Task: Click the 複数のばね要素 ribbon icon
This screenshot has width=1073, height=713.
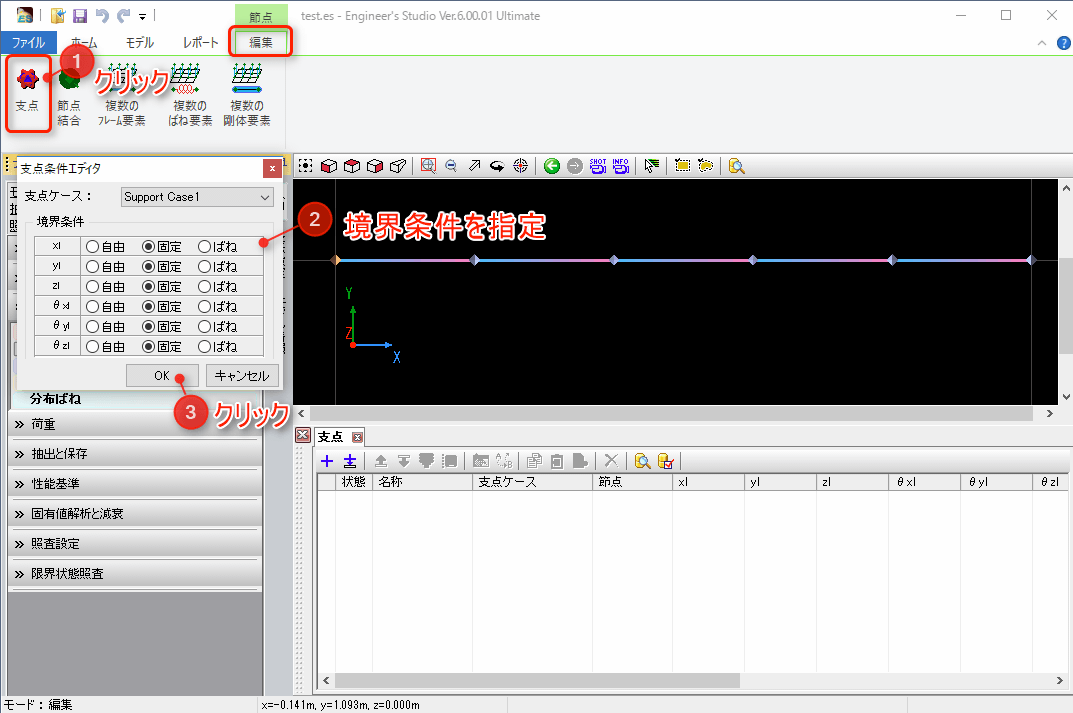Action: point(189,95)
